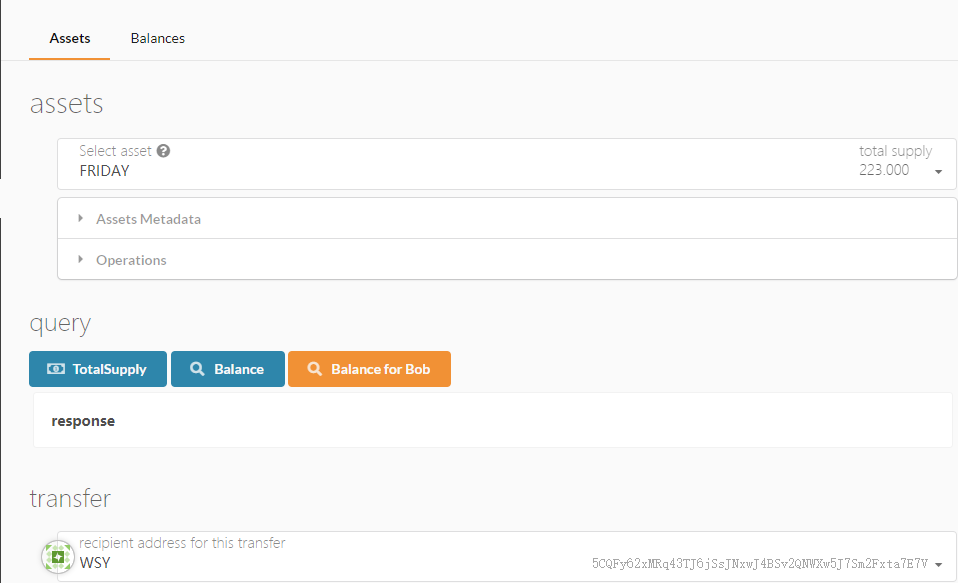This screenshot has width=958, height=583.
Task: Open recipient address dropdown caret
Action: pyautogui.click(x=938, y=564)
